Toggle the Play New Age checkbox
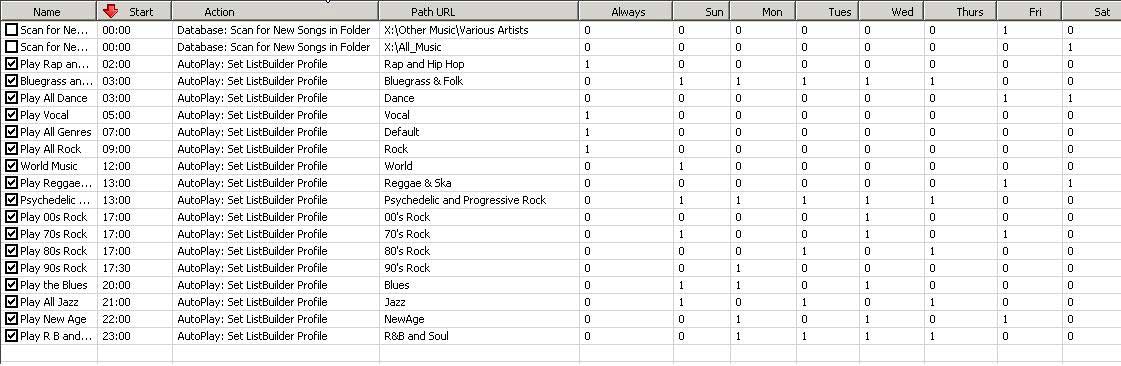This screenshot has height=366, width=1121. [x=11, y=319]
